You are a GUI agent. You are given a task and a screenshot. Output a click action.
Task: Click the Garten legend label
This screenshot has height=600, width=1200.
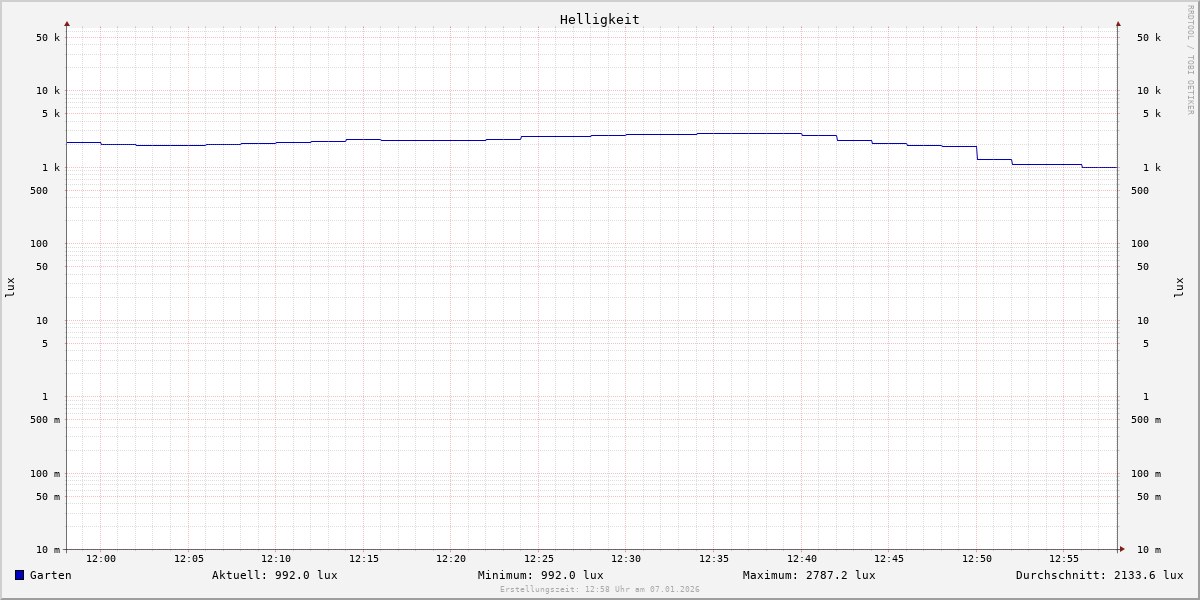pyautogui.click(x=51, y=575)
